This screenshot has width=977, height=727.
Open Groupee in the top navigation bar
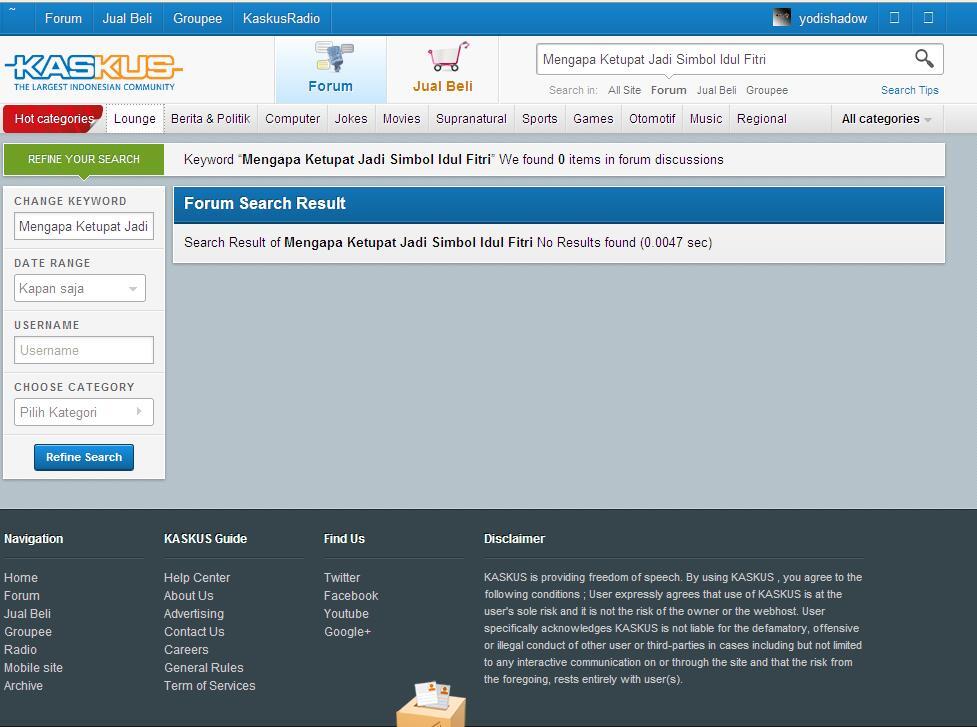coord(198,18)
